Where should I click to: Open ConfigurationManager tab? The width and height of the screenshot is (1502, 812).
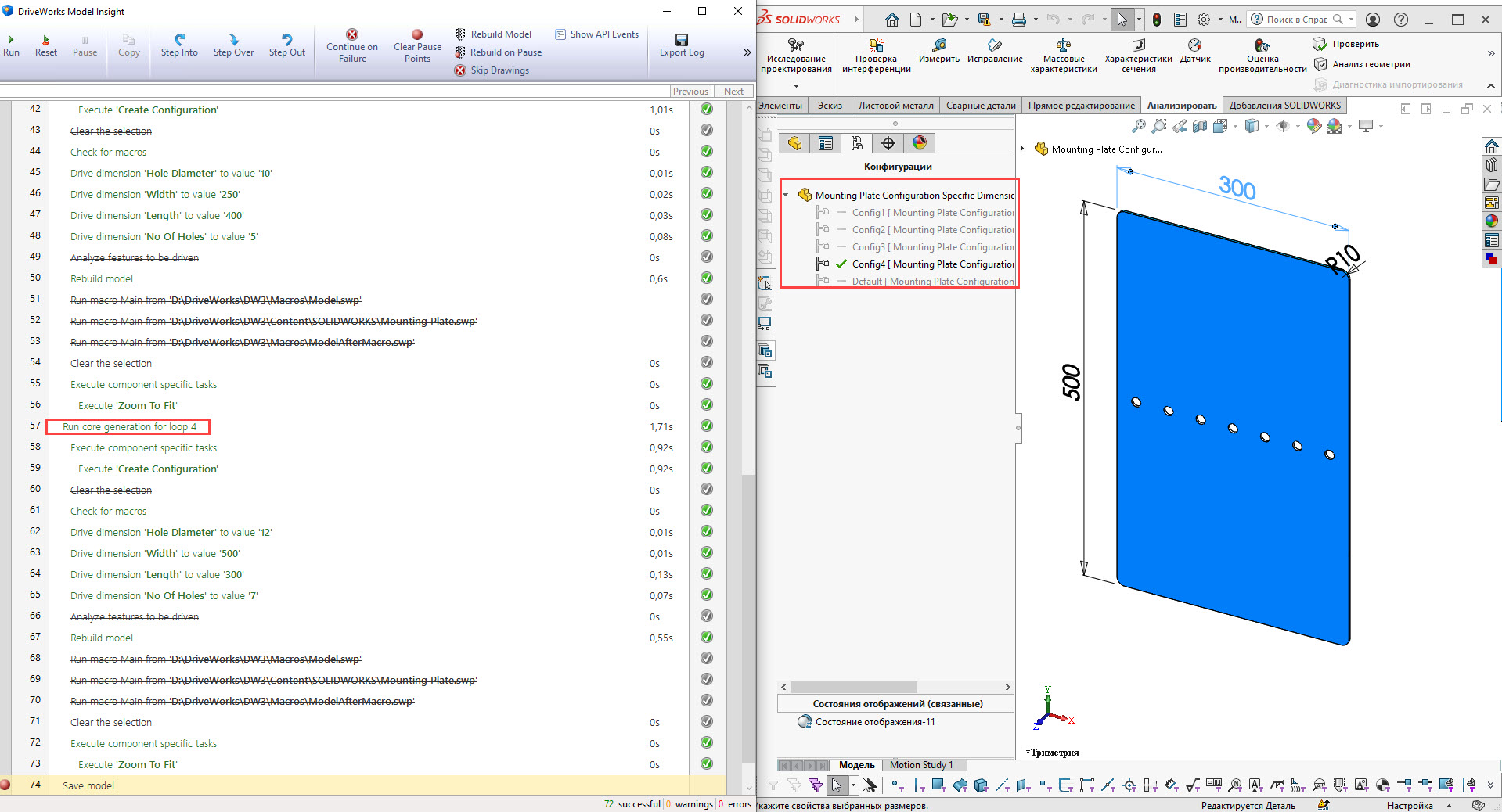(857, 143)
